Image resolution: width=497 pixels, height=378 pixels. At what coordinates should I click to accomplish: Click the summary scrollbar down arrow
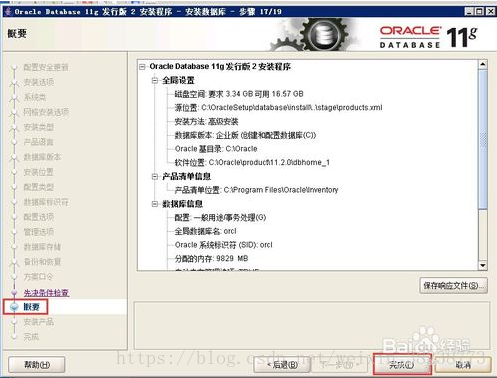click(x=483, y=266)
